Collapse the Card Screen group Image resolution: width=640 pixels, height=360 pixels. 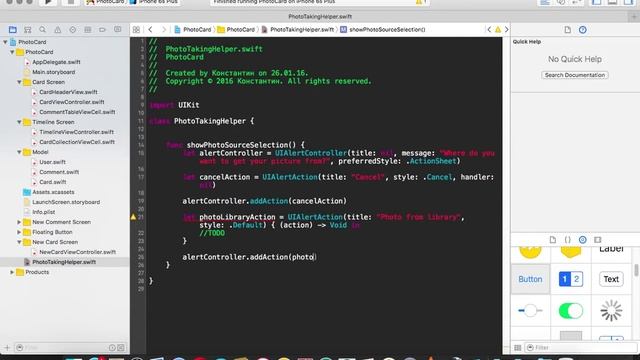coord(19,82)
